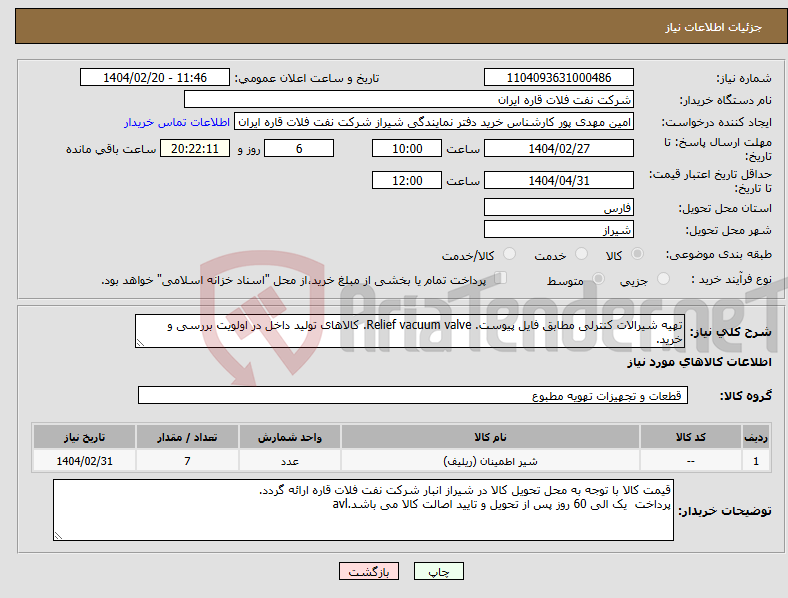788x598 pixels.
Task: Click the واحد شمارش column header
Action: pos(289,437)
